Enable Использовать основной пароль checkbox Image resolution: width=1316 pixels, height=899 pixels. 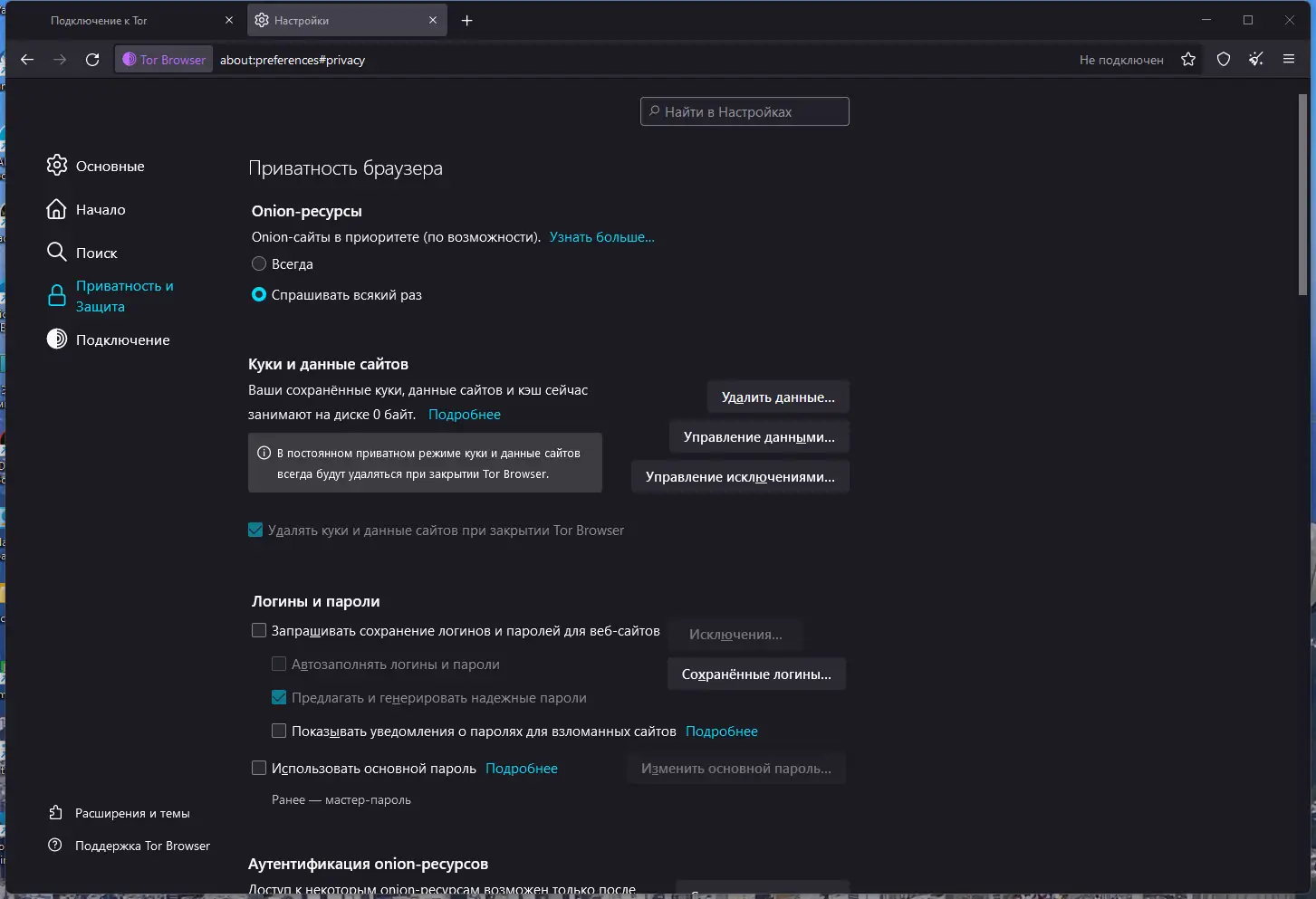click(x=259, y=768)
